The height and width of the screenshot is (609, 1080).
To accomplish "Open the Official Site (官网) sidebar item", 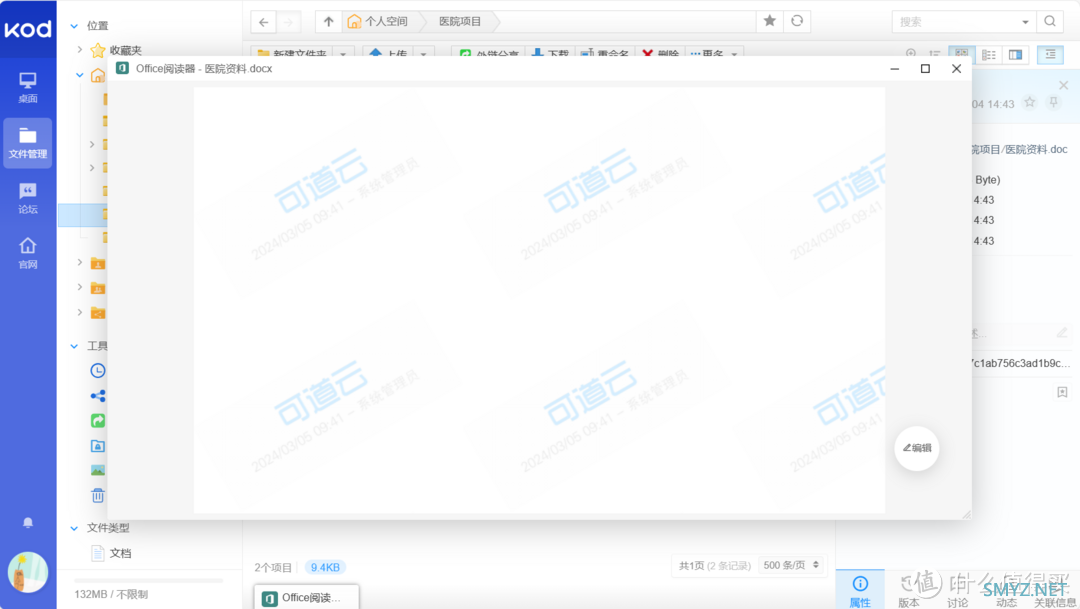I will coord(28,253).
